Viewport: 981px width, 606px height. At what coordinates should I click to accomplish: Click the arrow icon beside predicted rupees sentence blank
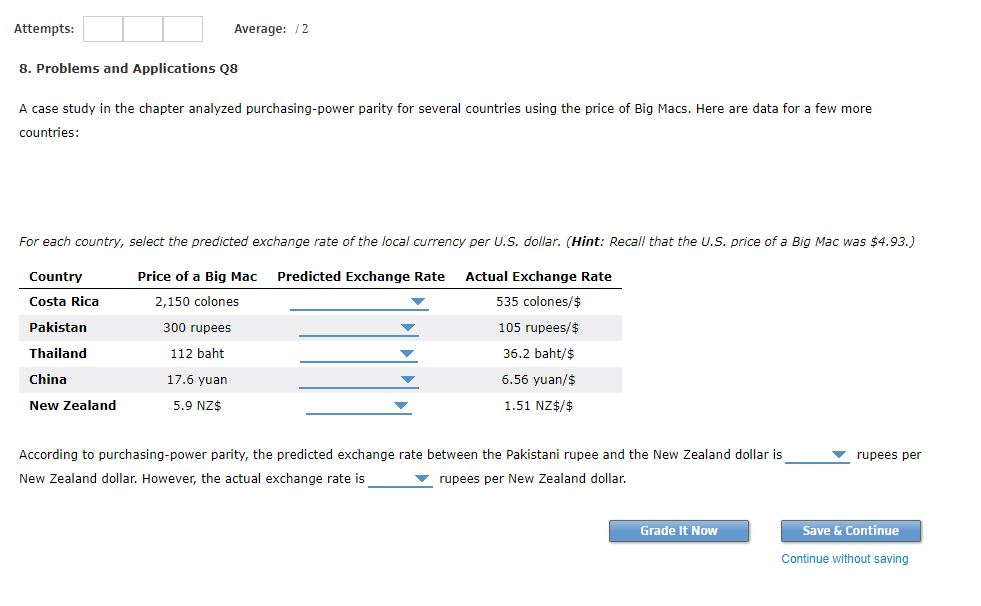838,454
